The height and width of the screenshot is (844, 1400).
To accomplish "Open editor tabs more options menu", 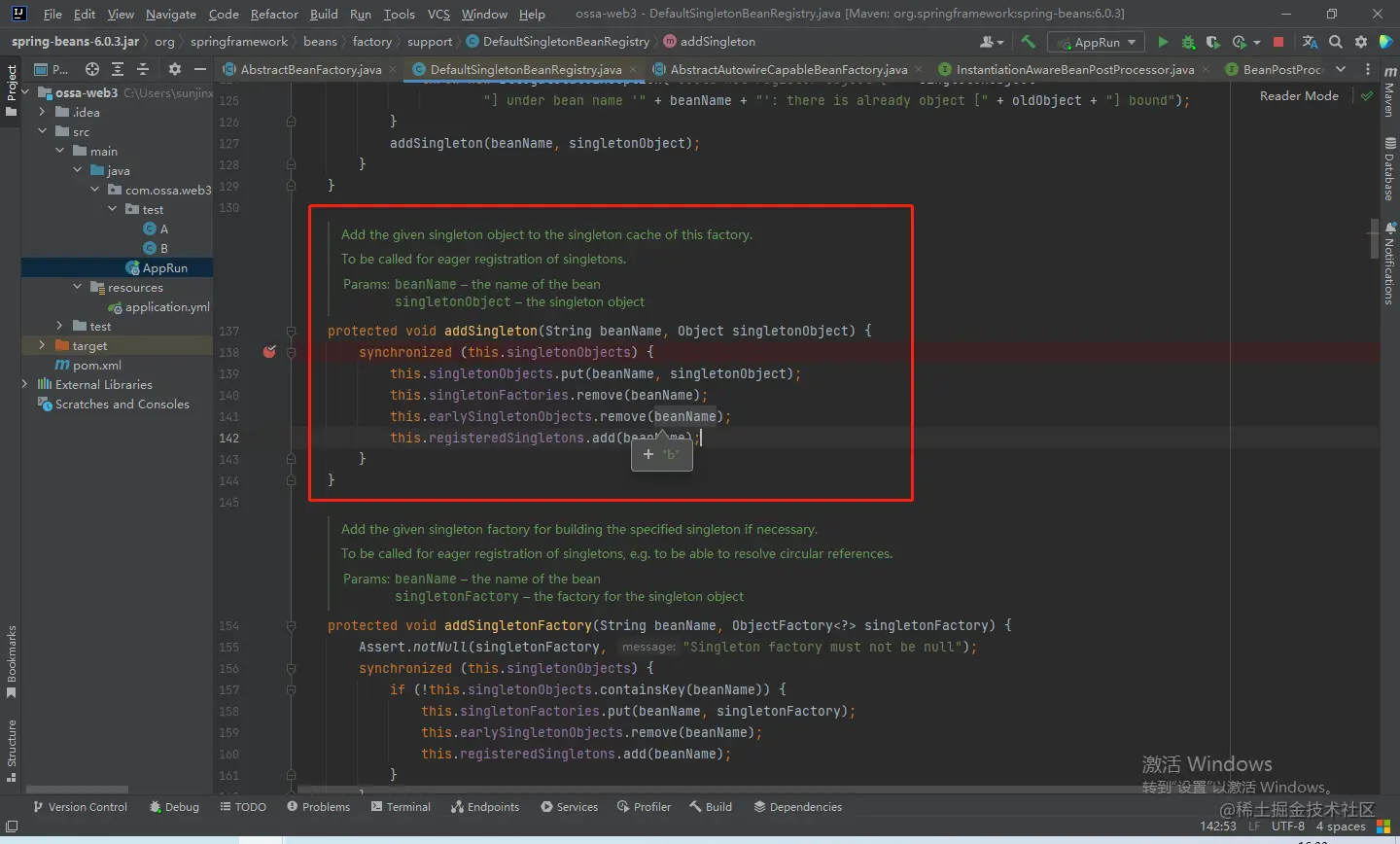I will (1367, 69).
